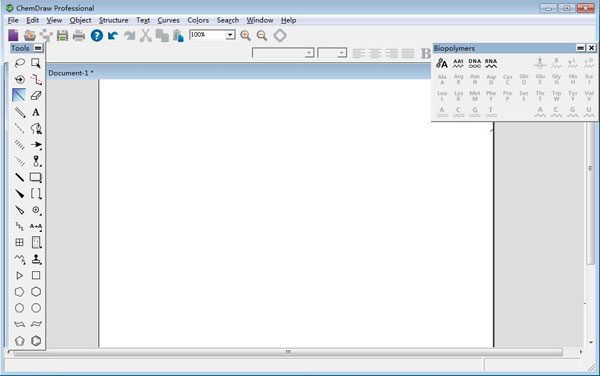Viewport: 600px width, 376px height.
Task: Choose the Multiple Bonds tool
Action: 20,112
